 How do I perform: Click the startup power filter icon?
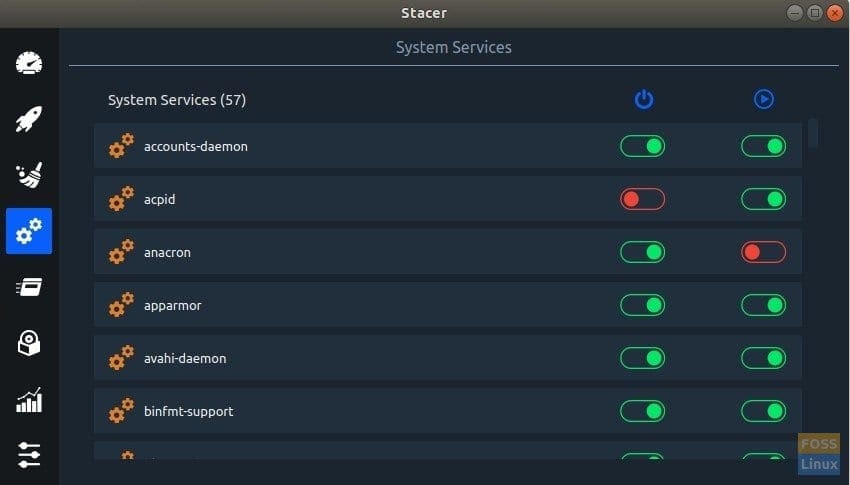tap(643, 99)
